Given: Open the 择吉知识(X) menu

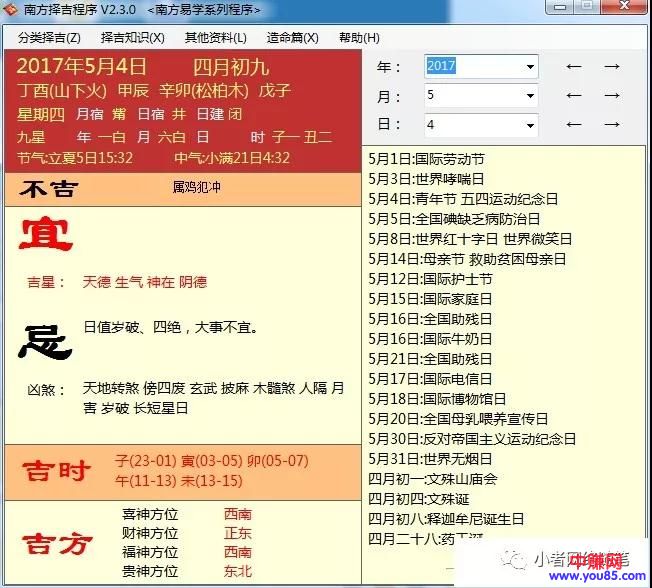Looking at the screenshot, I should tap(132, 38).
